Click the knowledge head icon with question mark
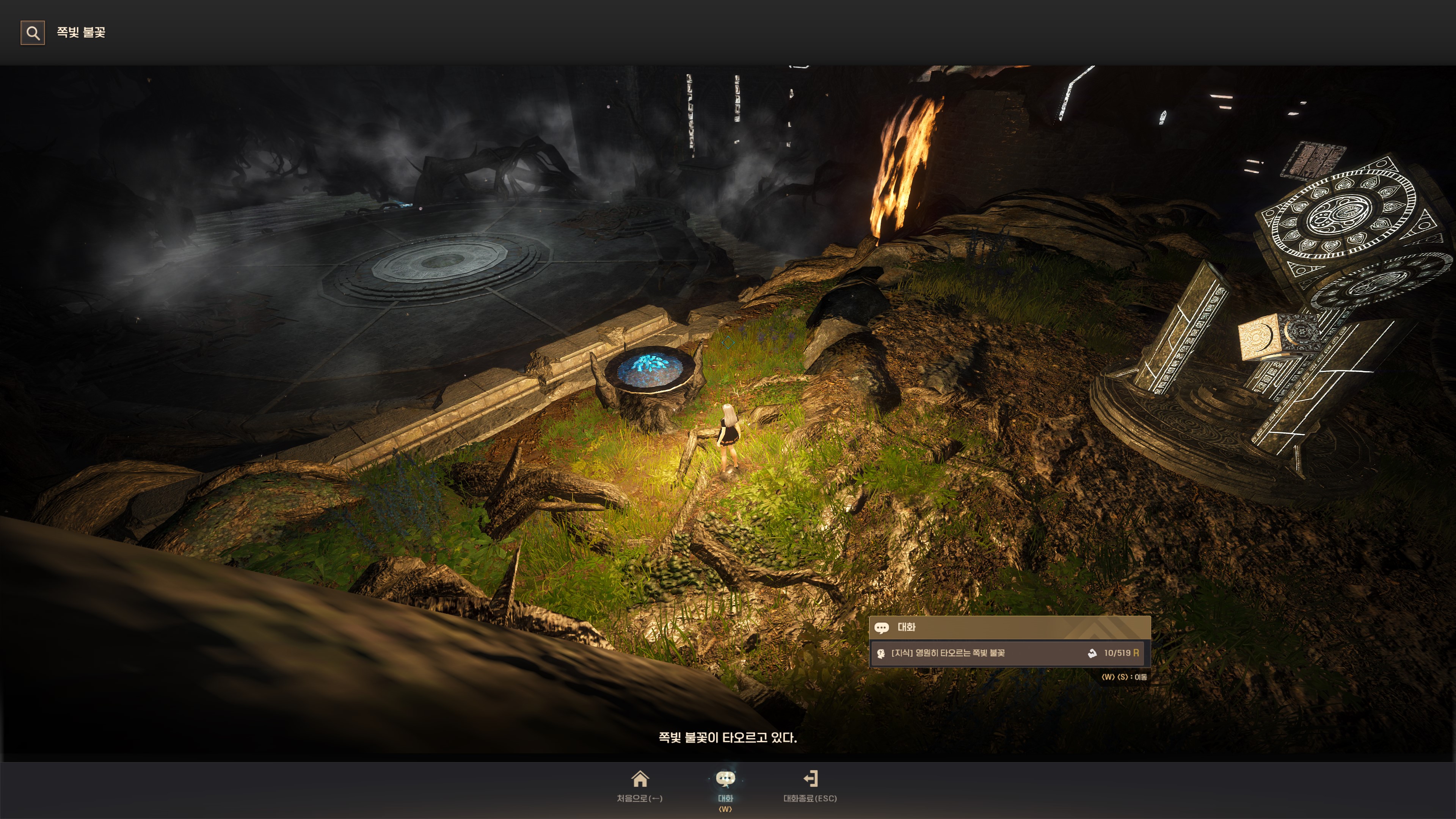The width and height of the screenshot is (1456, 819). click(880, 653)
